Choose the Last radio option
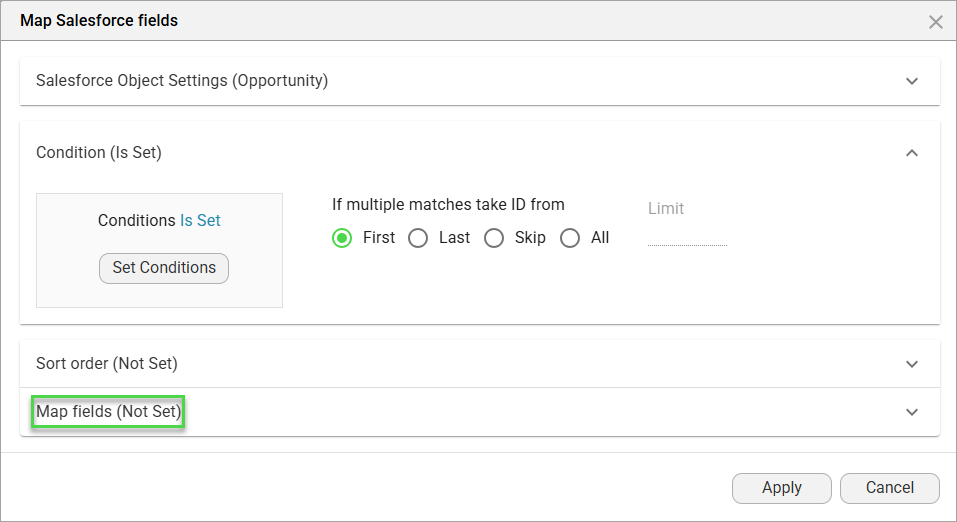This screenshot has width=957, height=522. point(418,238)
